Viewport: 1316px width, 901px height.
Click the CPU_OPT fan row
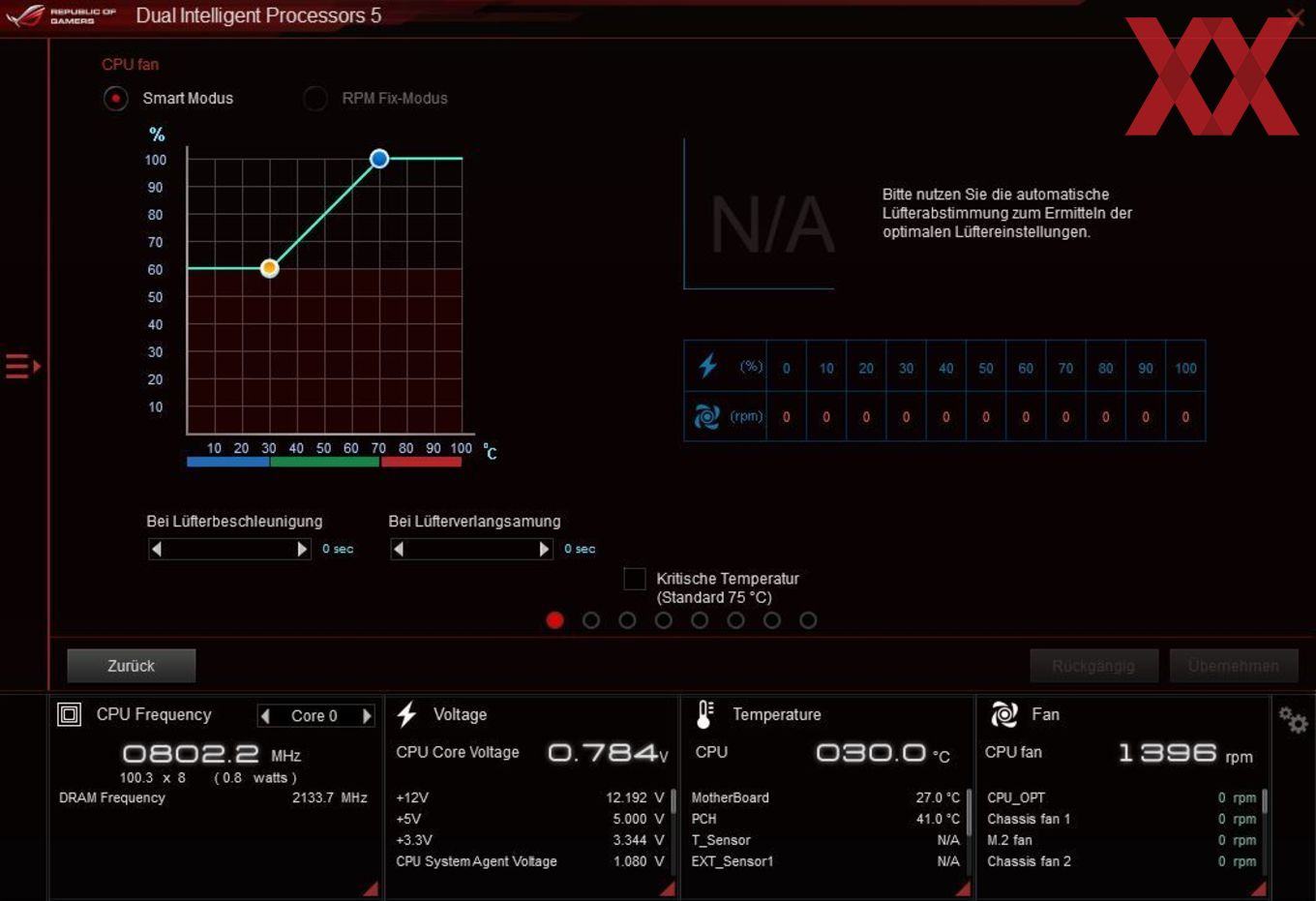coord(1122,797)
